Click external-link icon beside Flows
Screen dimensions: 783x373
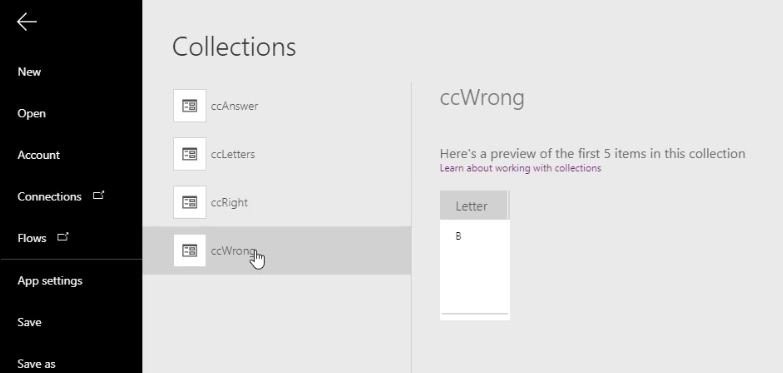pos(62,237)
